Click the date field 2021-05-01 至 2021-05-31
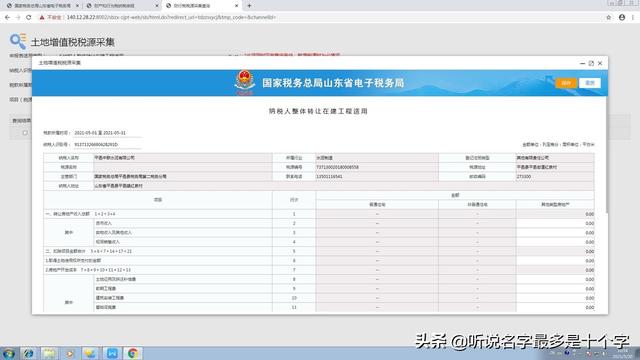This screenshot has width=640, height=360. pyautogui.click(x=107, y=133)
